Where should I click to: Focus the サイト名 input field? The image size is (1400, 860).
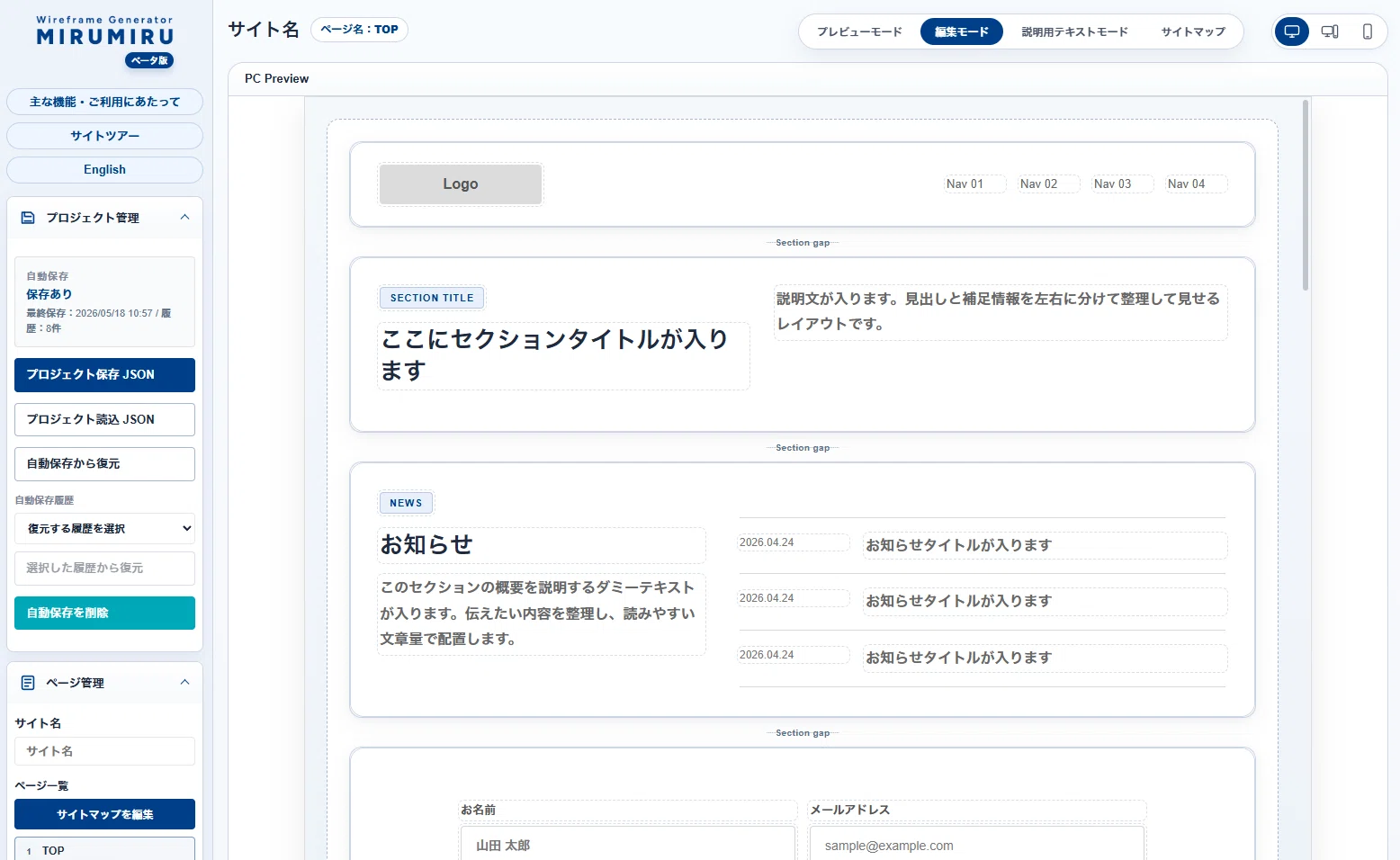tap(104, 751)
